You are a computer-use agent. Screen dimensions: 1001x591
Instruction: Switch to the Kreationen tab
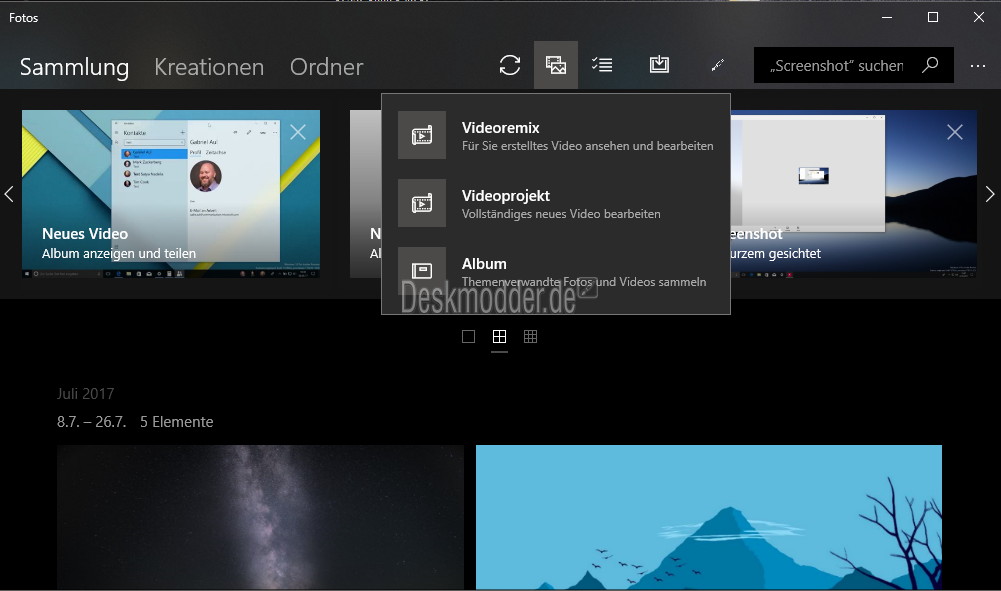209,66
